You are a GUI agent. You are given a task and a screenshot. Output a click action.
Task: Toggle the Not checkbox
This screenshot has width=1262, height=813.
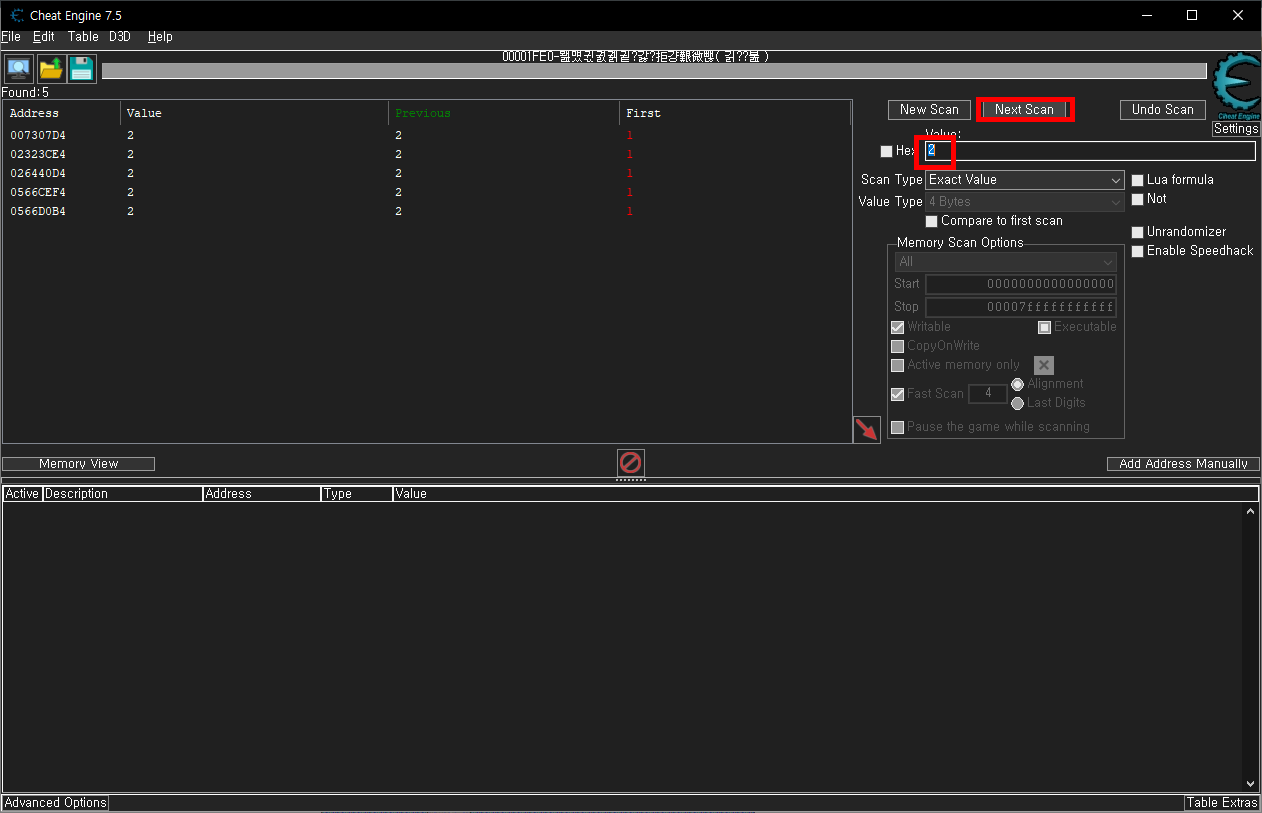pos(1137,199)
